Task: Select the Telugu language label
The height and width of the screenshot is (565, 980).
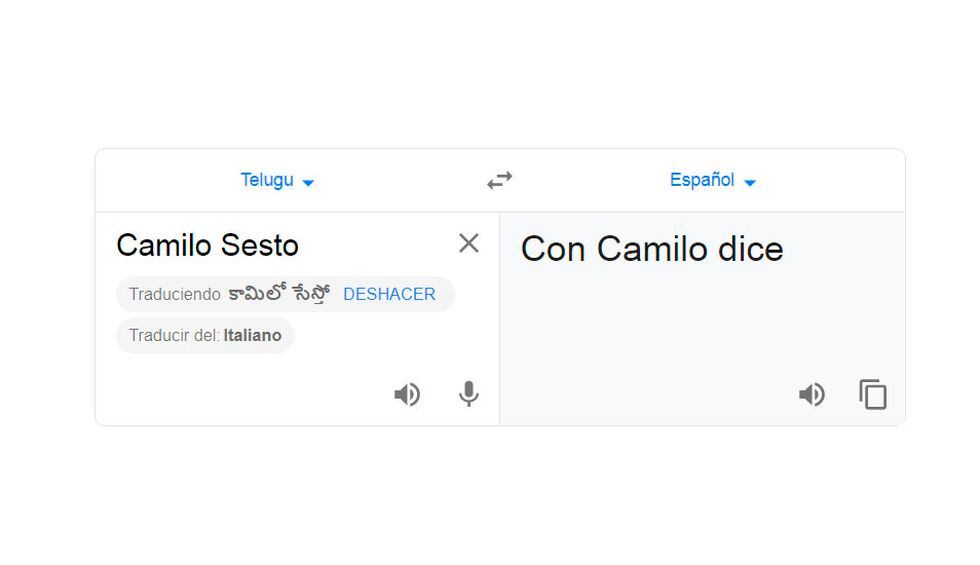Action: (x=267, y=180)
